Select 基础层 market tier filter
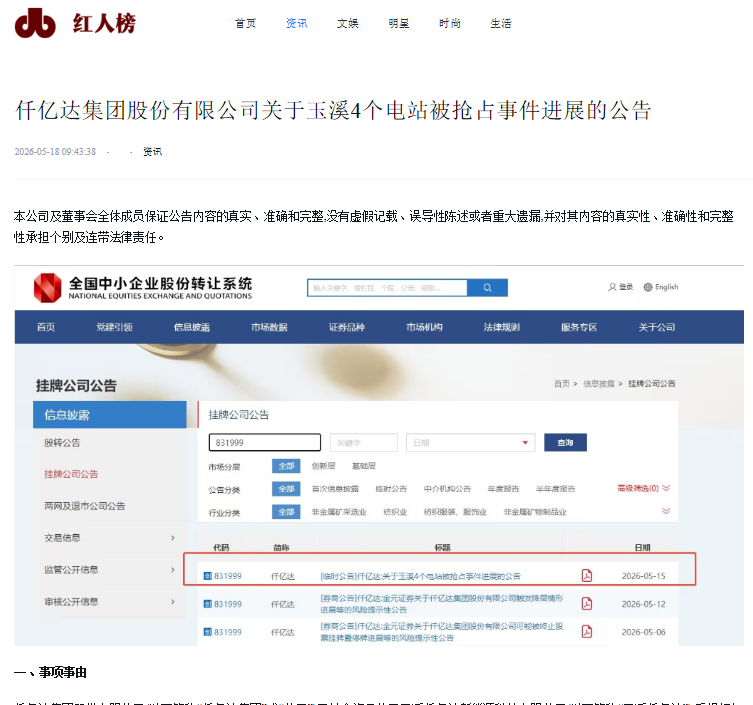This screenshot has width=753, height=705. coord(364,466)
